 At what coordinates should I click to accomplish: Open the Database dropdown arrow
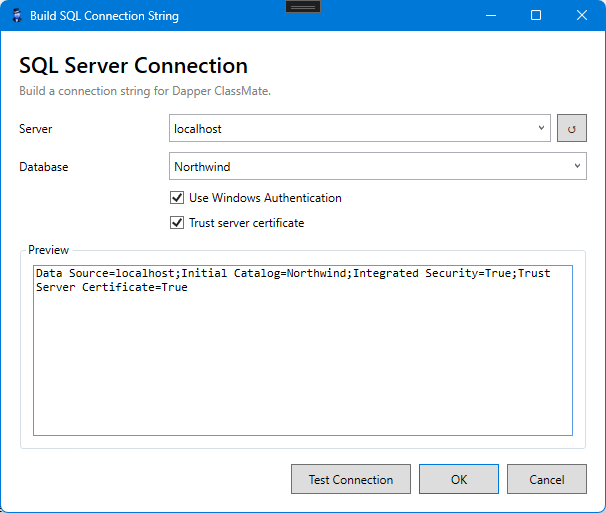pos(577,166)
